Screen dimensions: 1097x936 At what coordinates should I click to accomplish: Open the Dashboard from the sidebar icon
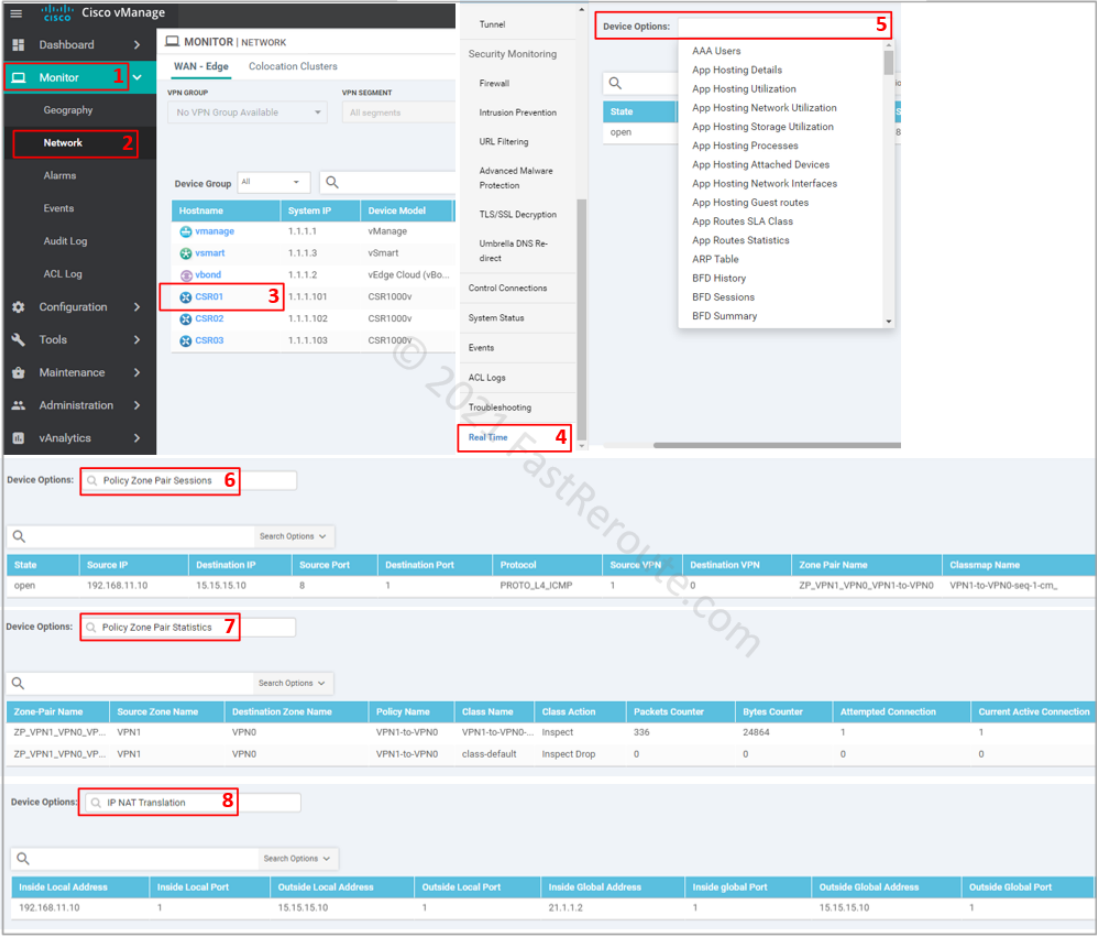[x=17, y=45]
